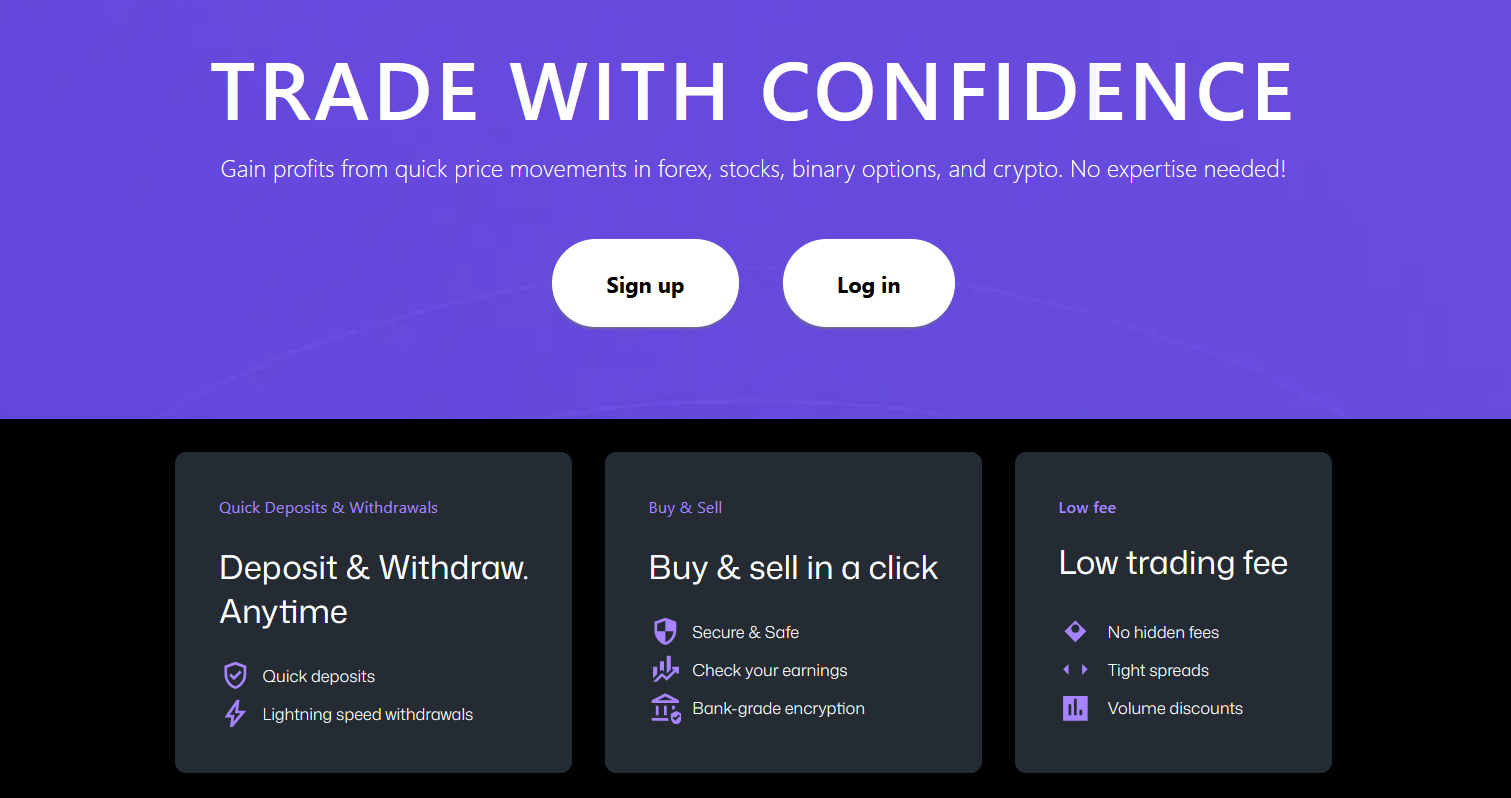The width and height of the screenshot is (1511, 798).
Task: Click the Volume discounts bar chart icon
Action: coord(1075,708)
